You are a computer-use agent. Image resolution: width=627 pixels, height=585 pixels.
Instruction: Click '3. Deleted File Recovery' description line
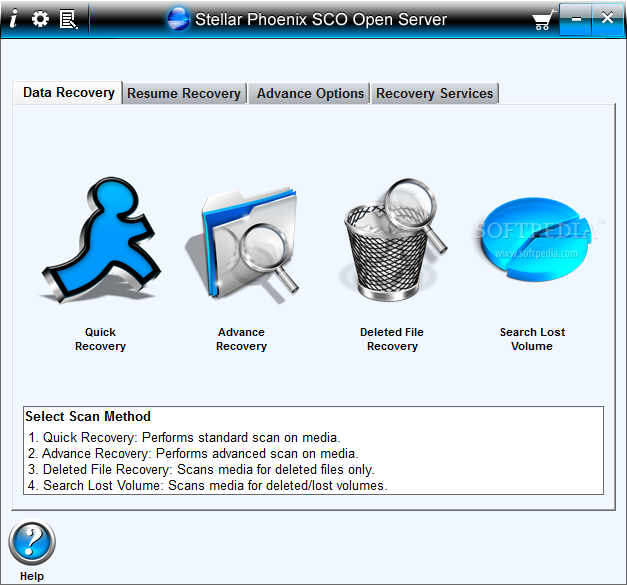[201, 469]
